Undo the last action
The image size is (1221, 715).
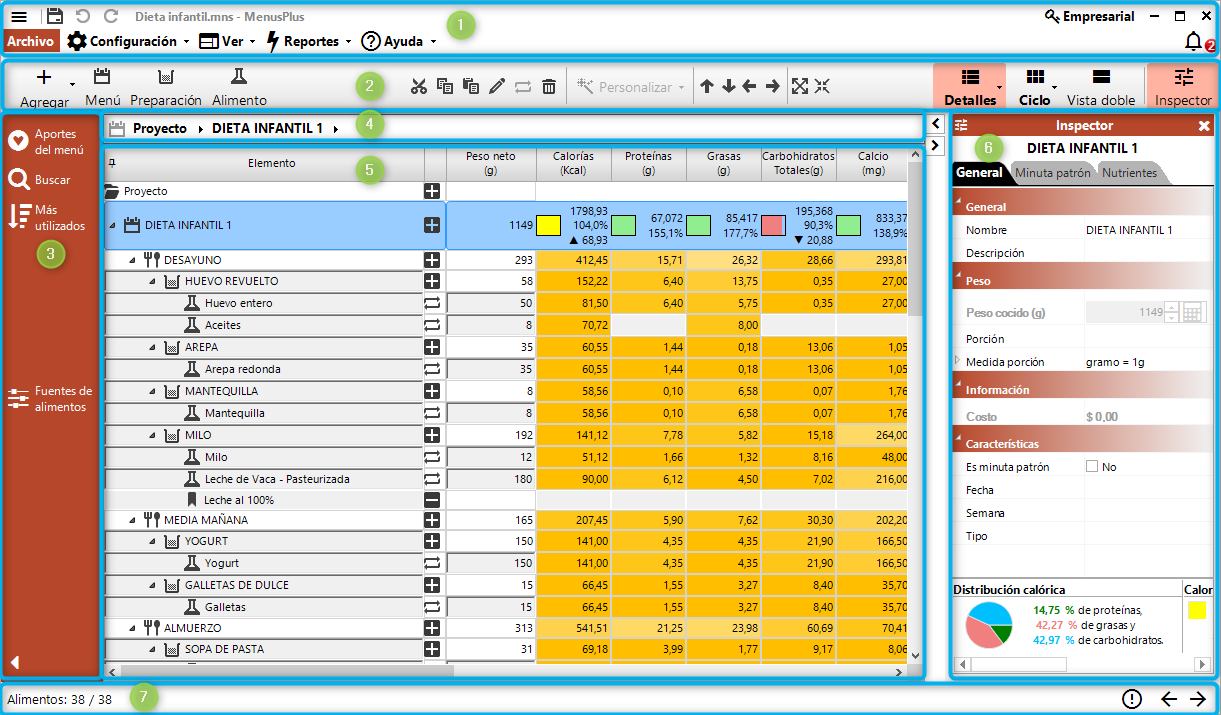83,17
